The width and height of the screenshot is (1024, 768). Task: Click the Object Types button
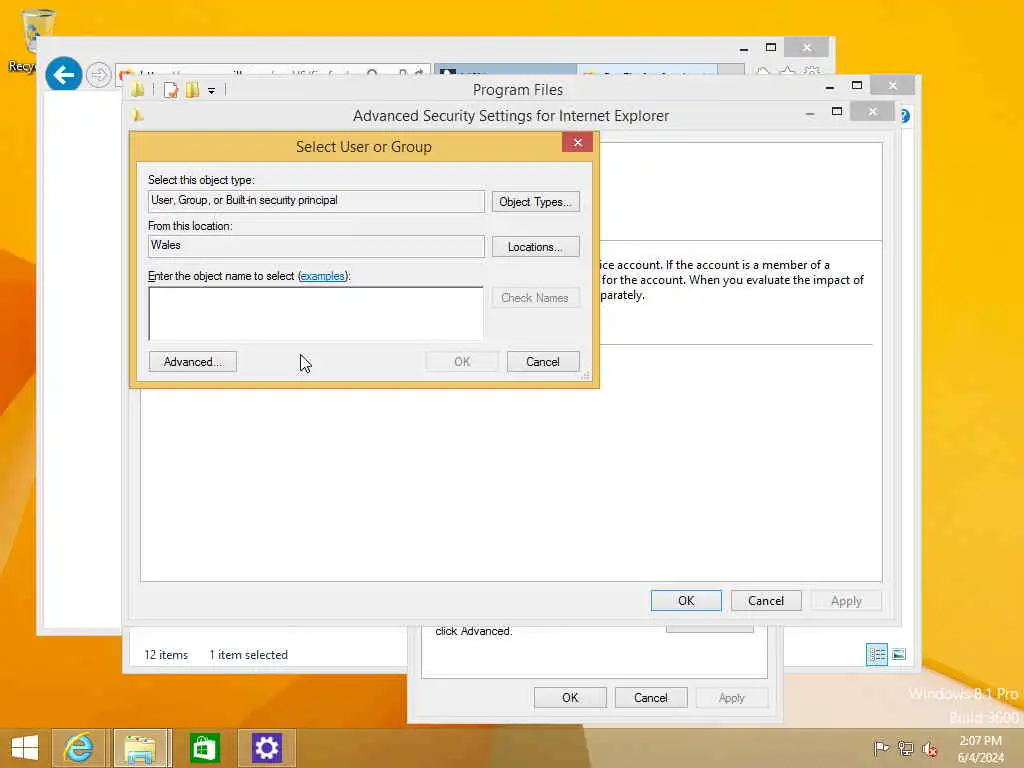tap(536, 202)
